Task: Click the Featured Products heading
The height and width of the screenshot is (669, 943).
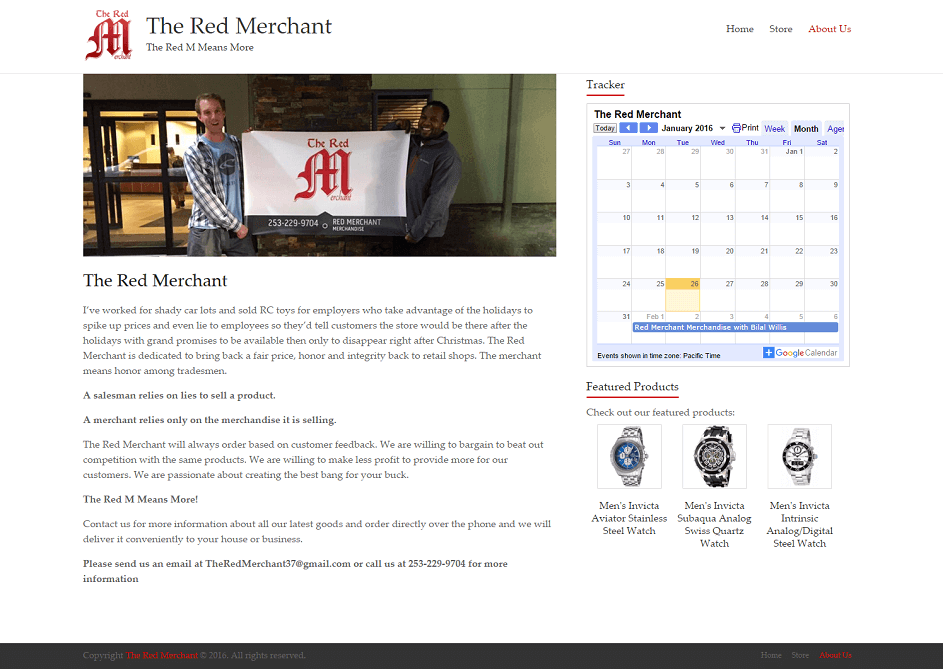Action: pyautogui.click(x=632, y=387)
